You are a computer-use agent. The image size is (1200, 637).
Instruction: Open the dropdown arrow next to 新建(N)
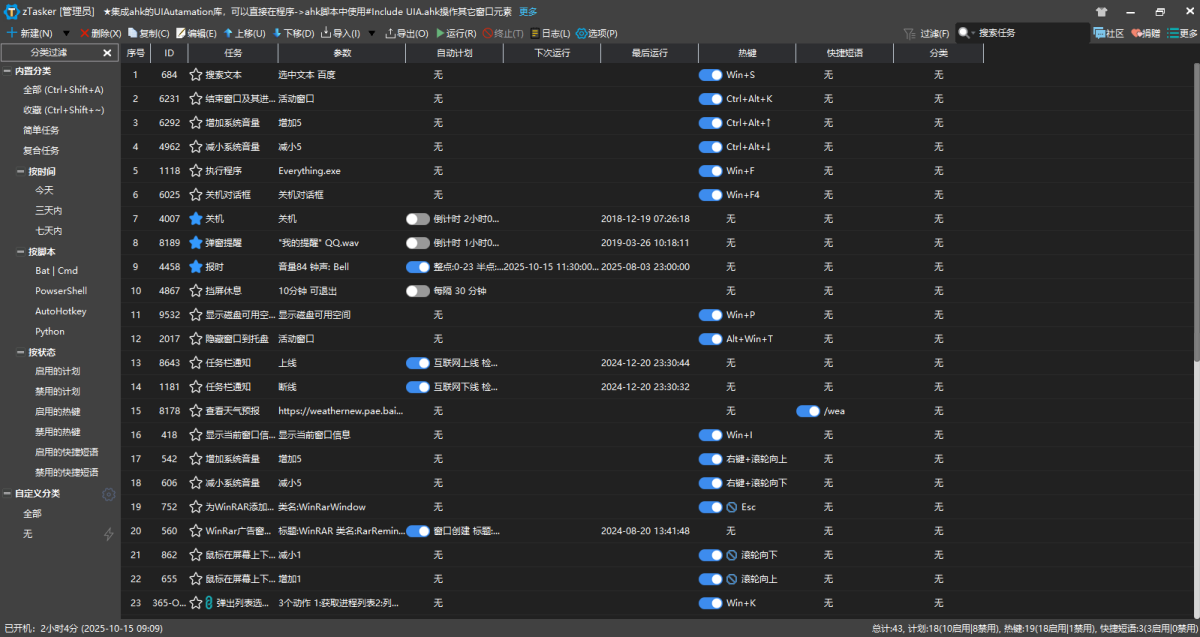click(x=66, y=33)
